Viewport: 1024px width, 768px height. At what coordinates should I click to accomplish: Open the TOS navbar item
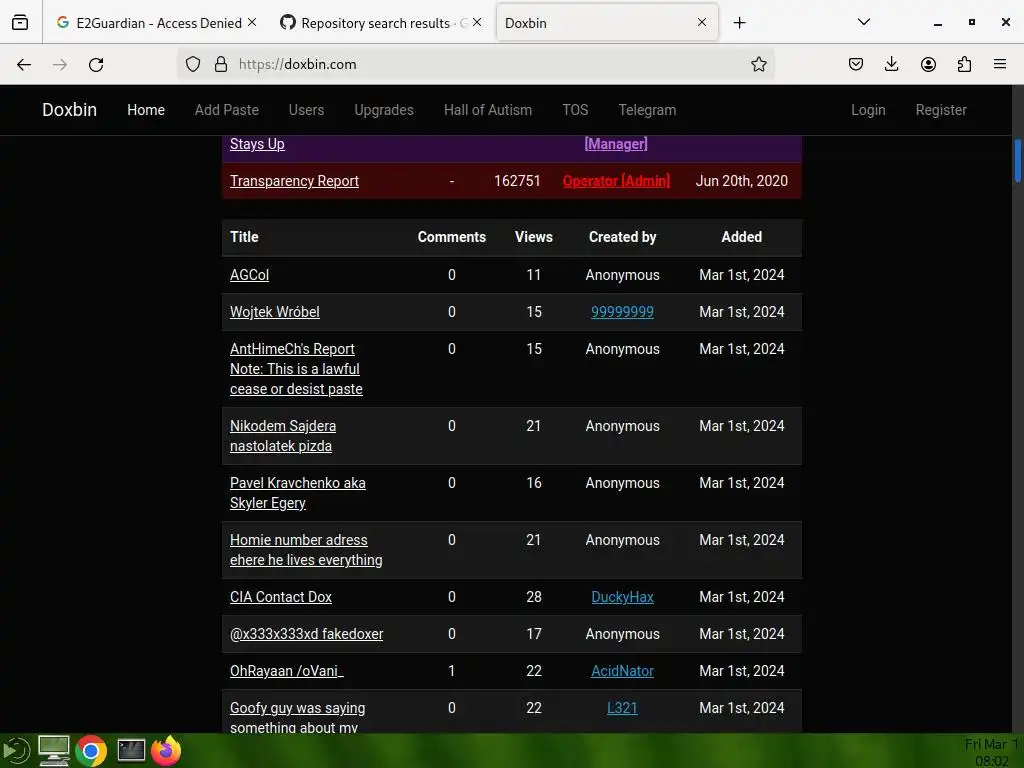(575, 110)
